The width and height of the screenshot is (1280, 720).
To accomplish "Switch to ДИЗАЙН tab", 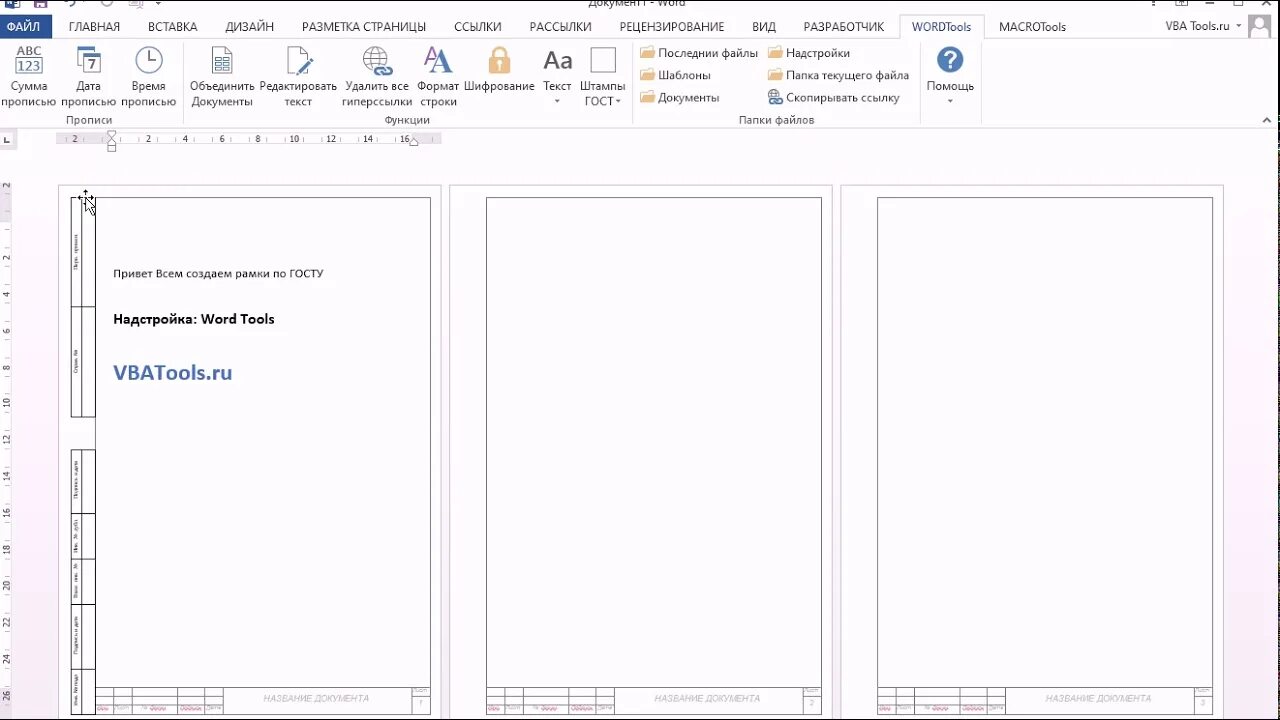I will click(249, 27).
